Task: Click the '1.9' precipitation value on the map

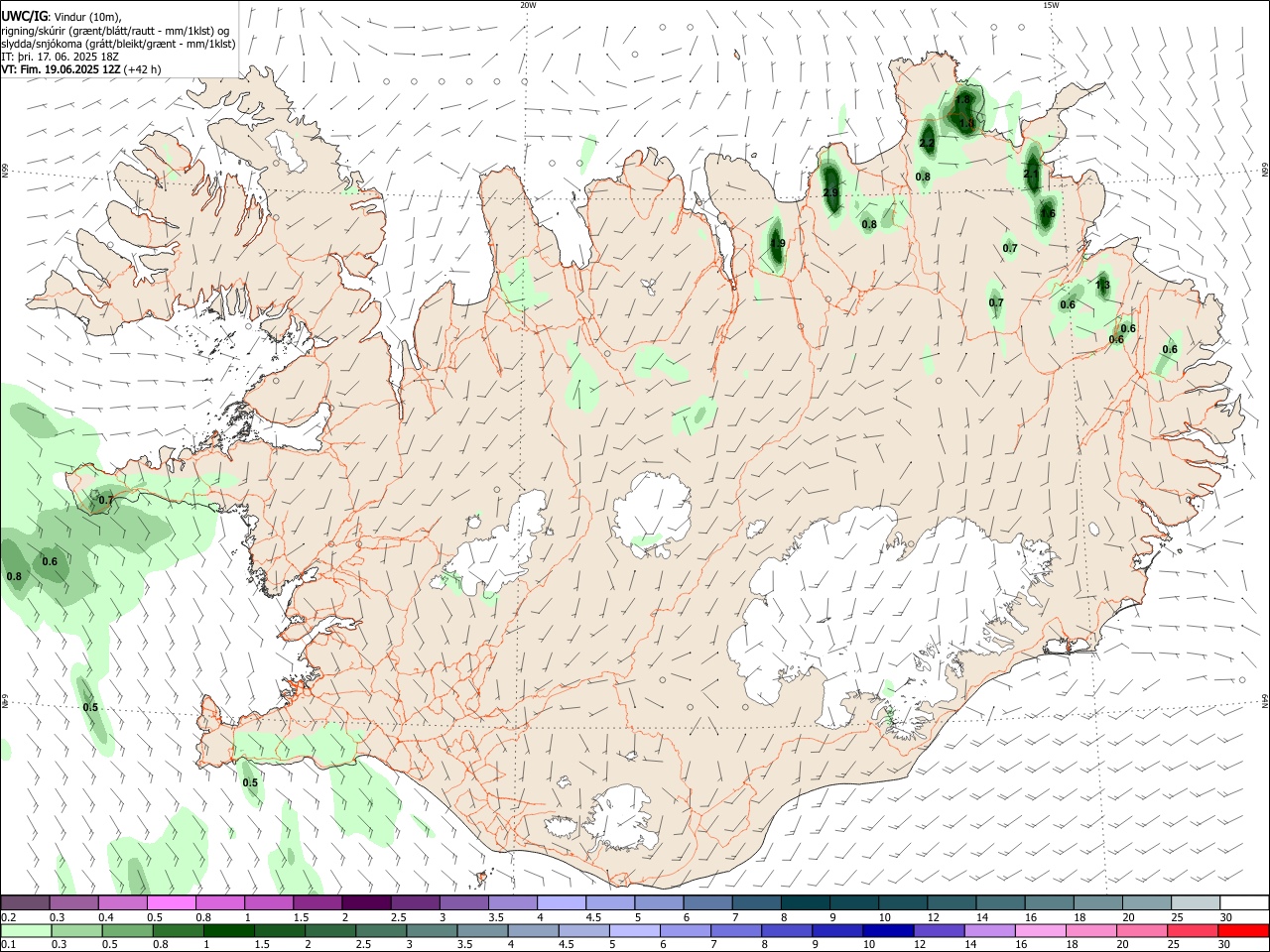Action: pyautogui.click(x=778, y=243)
